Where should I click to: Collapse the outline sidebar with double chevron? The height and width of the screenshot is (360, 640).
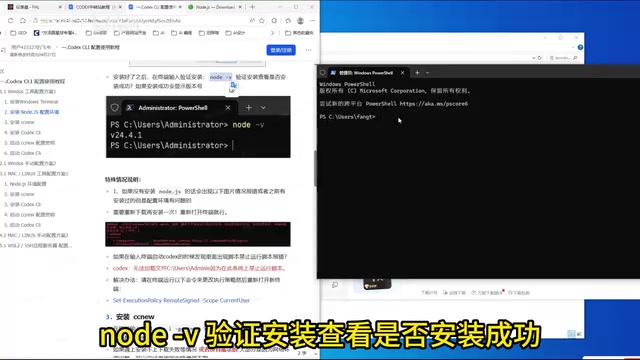click(2, 71)
